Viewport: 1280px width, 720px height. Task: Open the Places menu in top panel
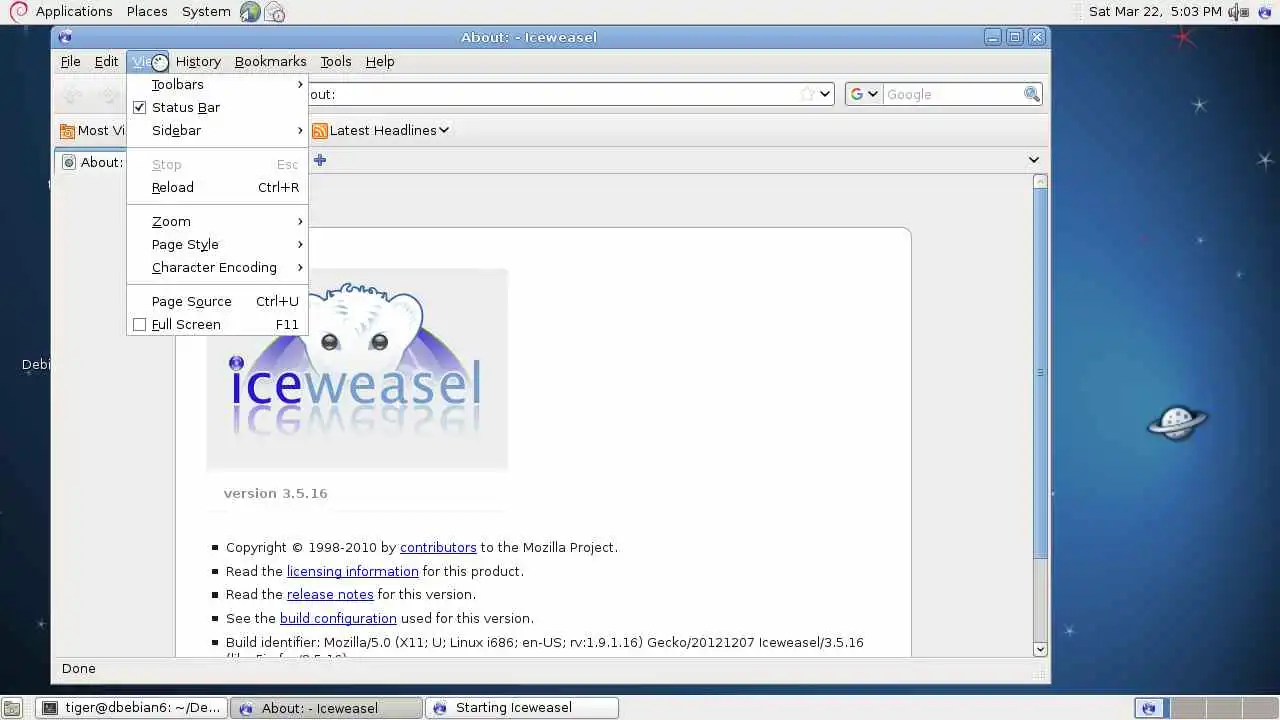[147, 12]
